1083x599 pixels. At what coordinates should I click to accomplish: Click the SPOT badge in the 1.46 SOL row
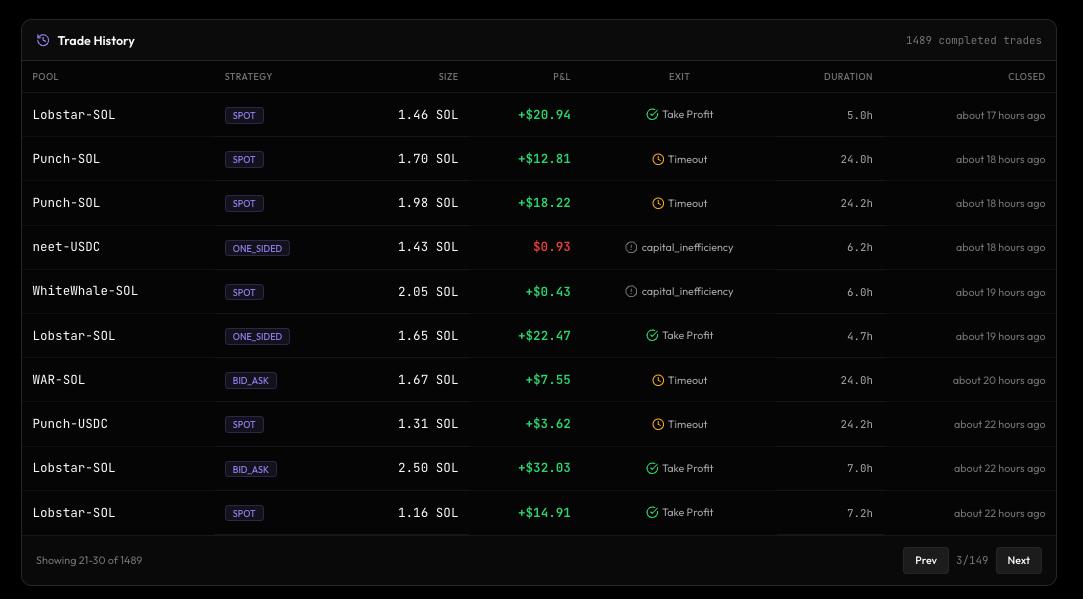(244, 115)
